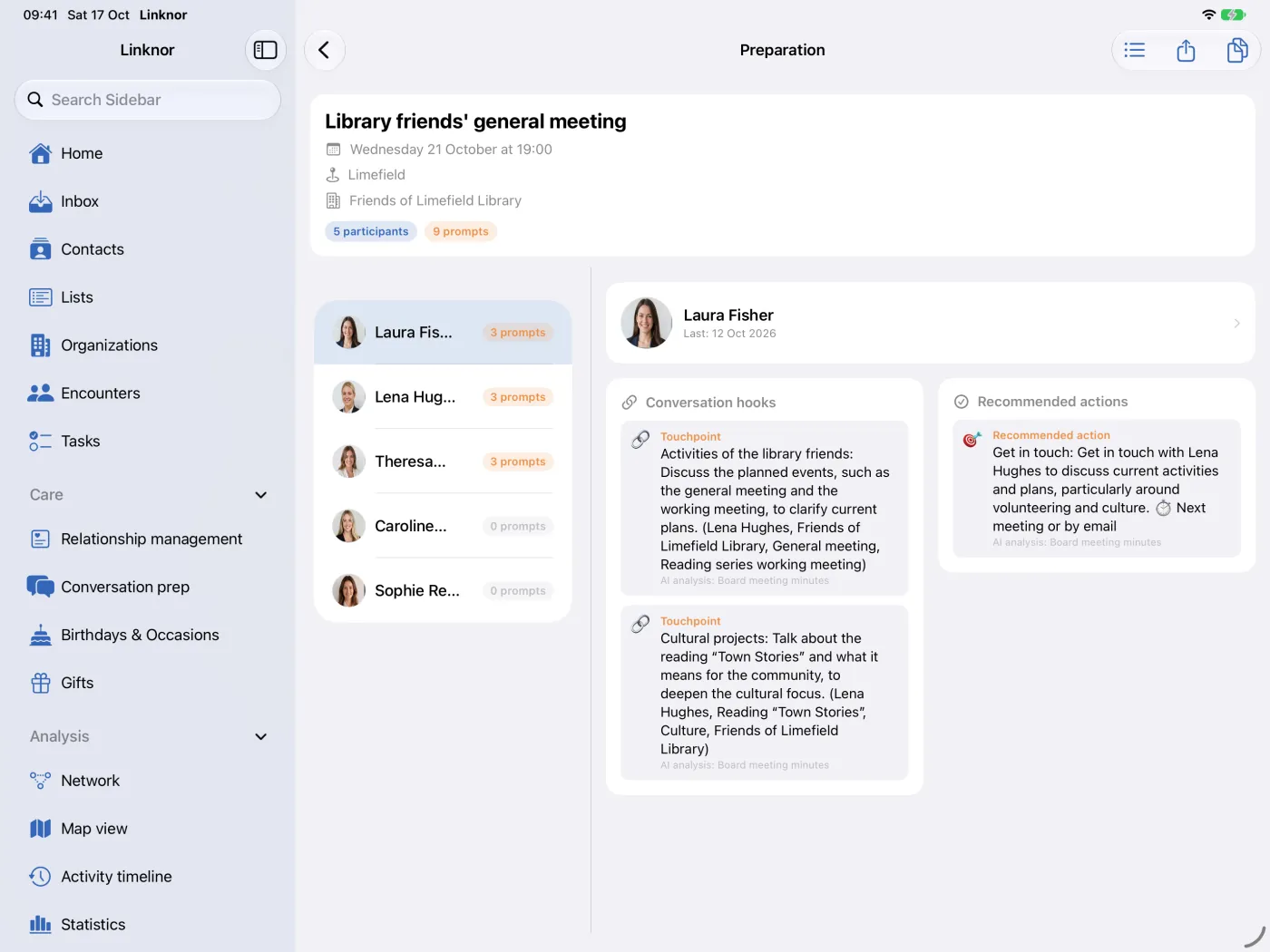Screen dimensions: 1270x952
Task: Click the Limefield location text
Action: pyautogui.click(x=376, y=175)
